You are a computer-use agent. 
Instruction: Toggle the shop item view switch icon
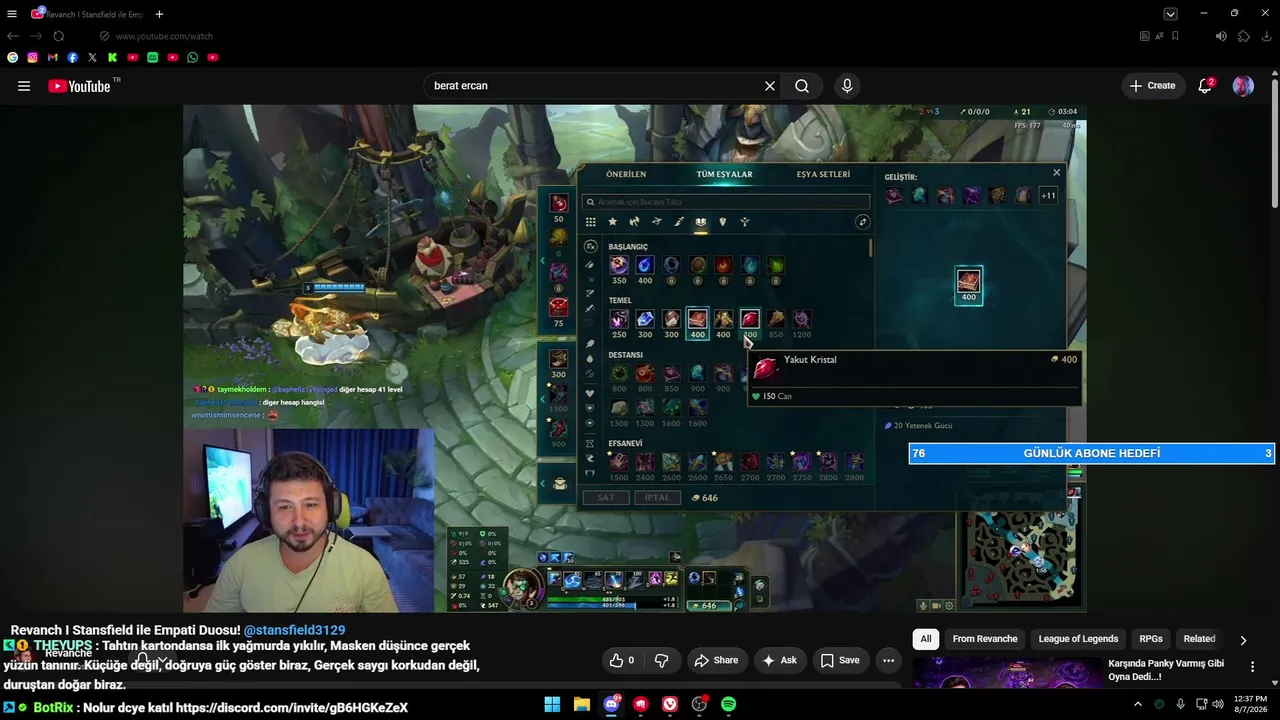[862, 222]
